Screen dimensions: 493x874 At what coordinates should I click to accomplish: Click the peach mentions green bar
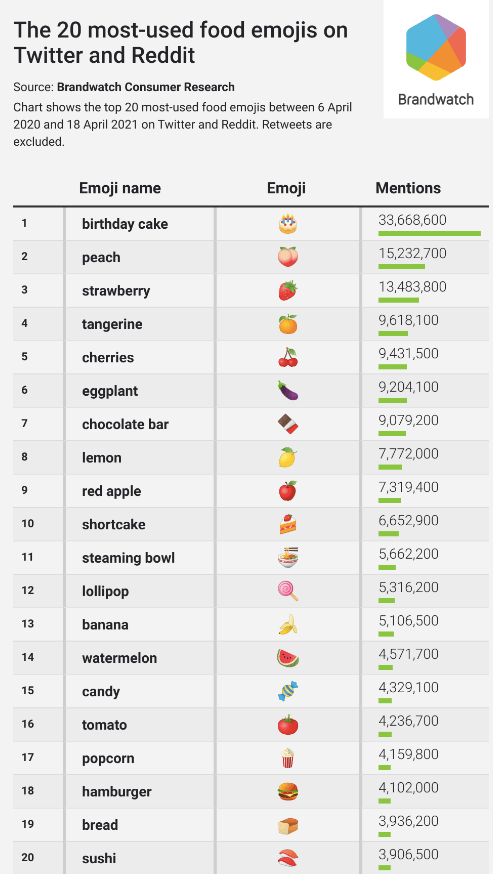402,266
